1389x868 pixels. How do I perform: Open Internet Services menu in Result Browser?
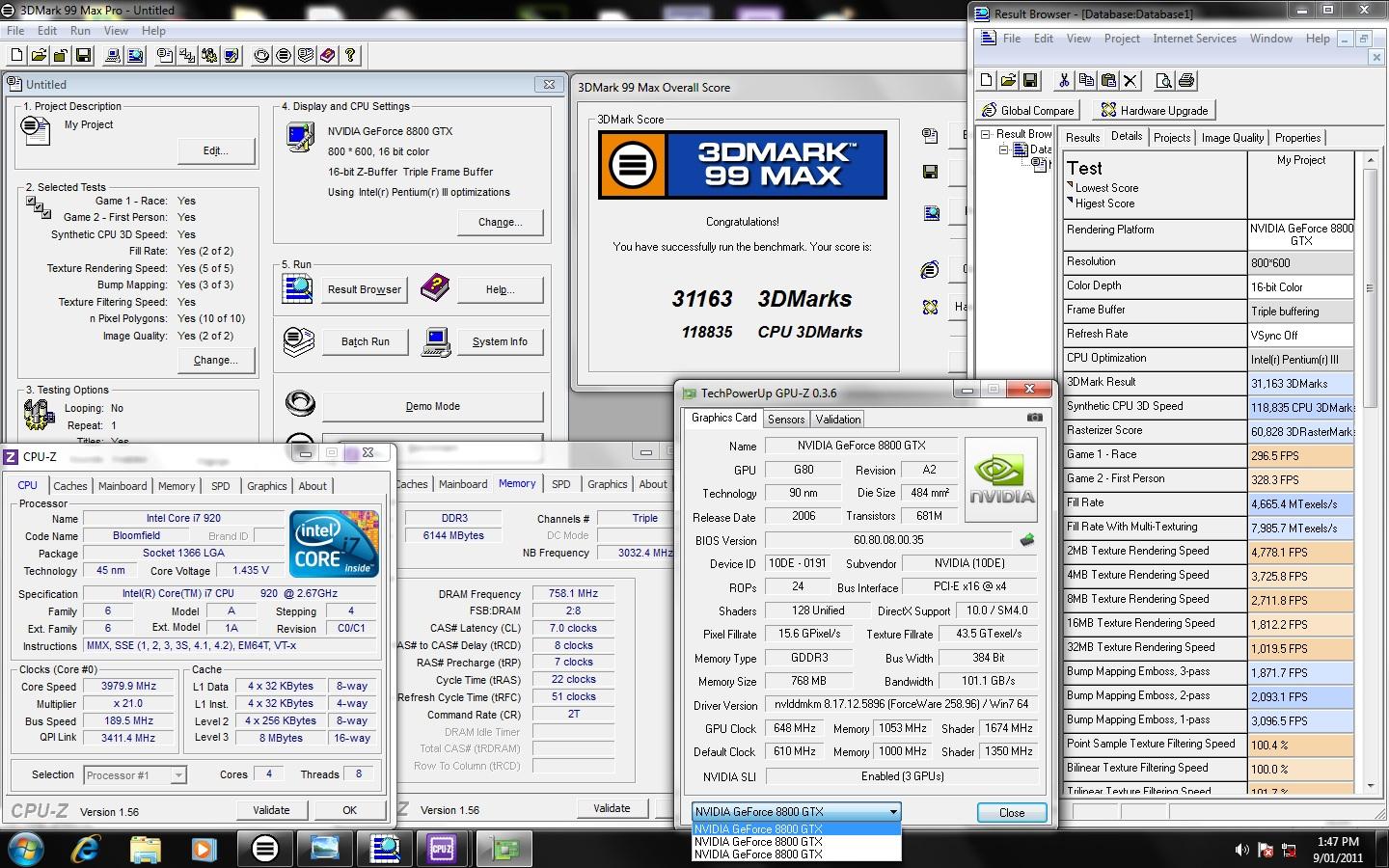[x=1194, y=39]
